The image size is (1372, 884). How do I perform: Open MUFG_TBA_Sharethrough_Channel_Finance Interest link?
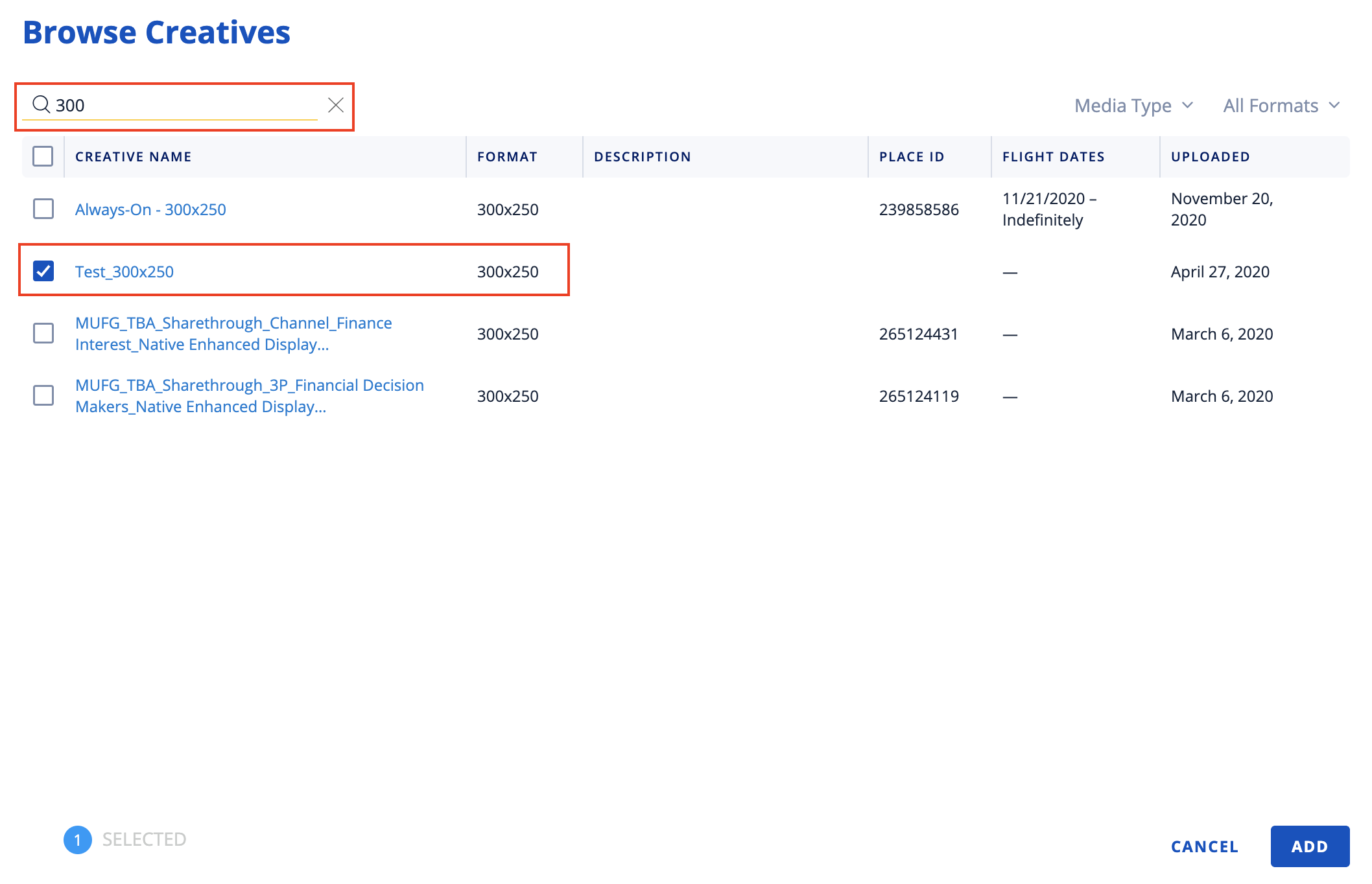[233, 334]
